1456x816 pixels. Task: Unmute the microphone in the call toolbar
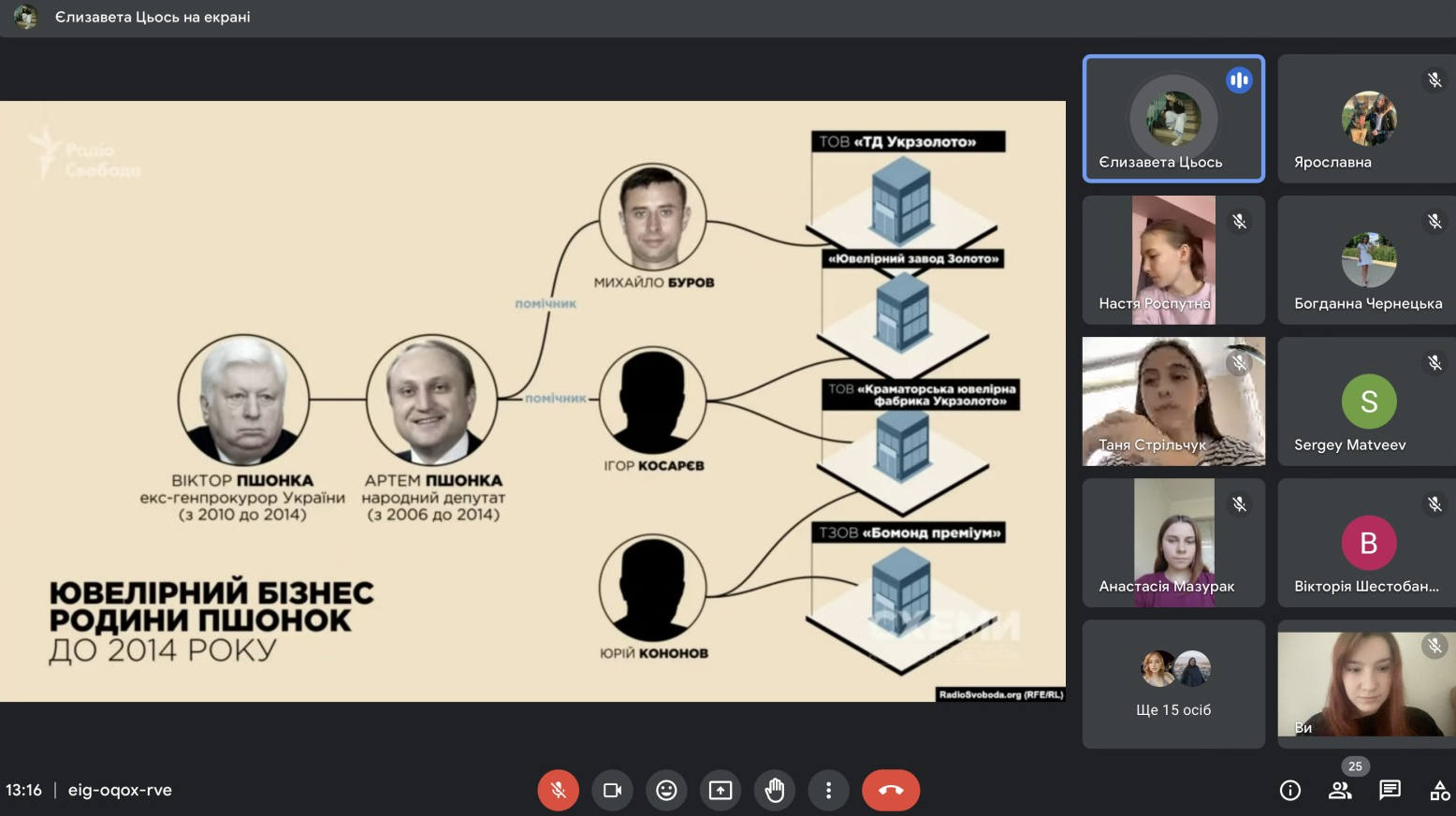[x=558, y=791]
